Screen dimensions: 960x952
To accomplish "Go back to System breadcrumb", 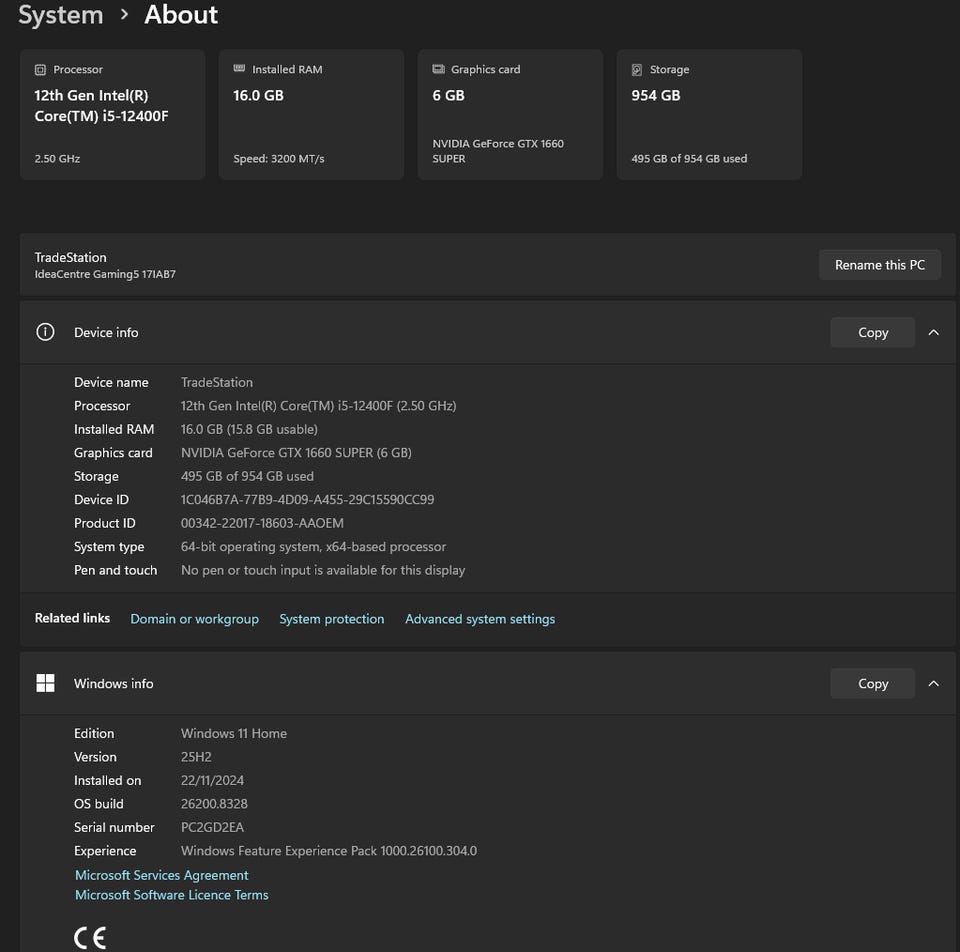I will (x=61, y=15).
